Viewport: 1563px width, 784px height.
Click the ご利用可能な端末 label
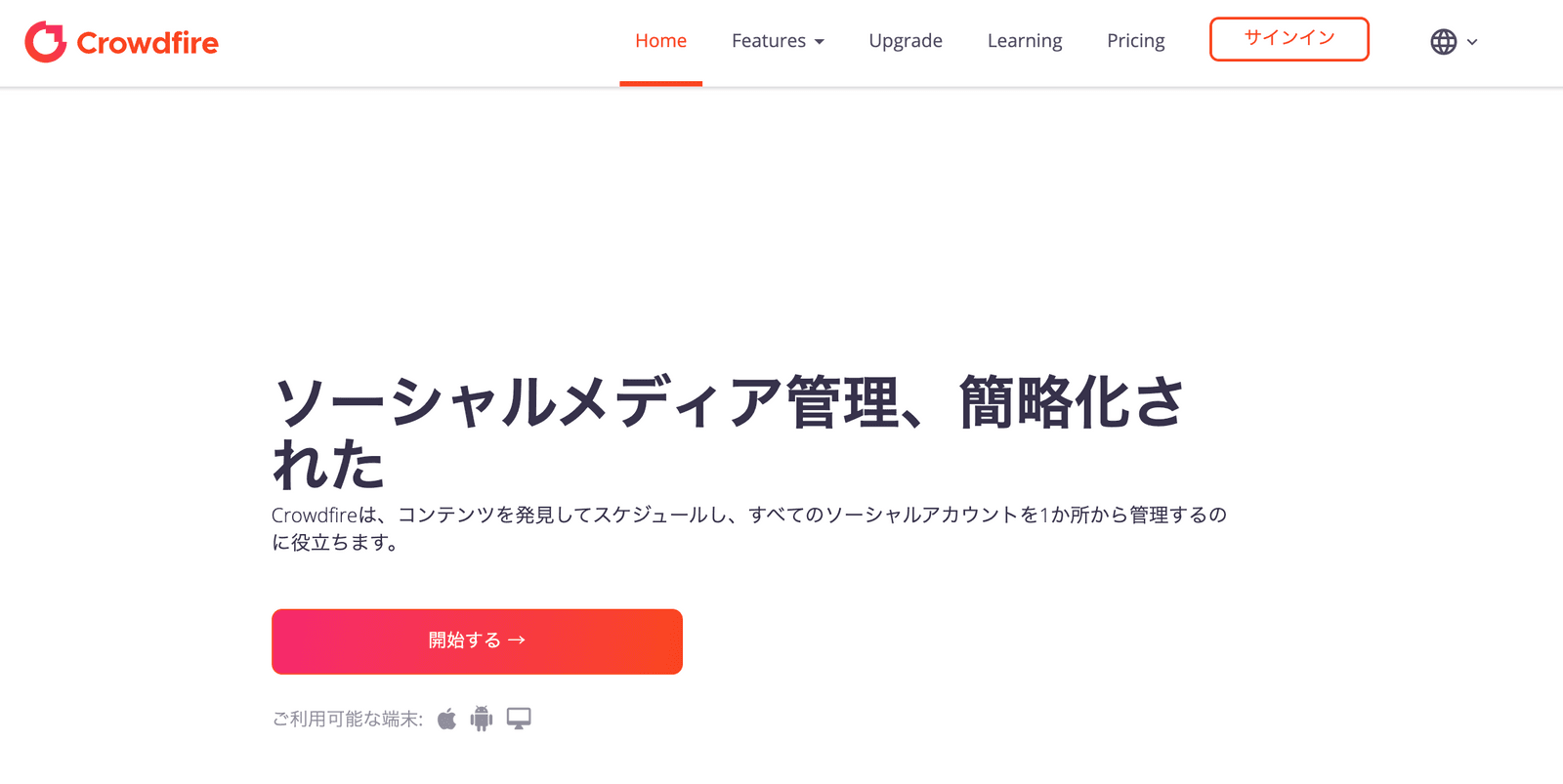(347, 720)
